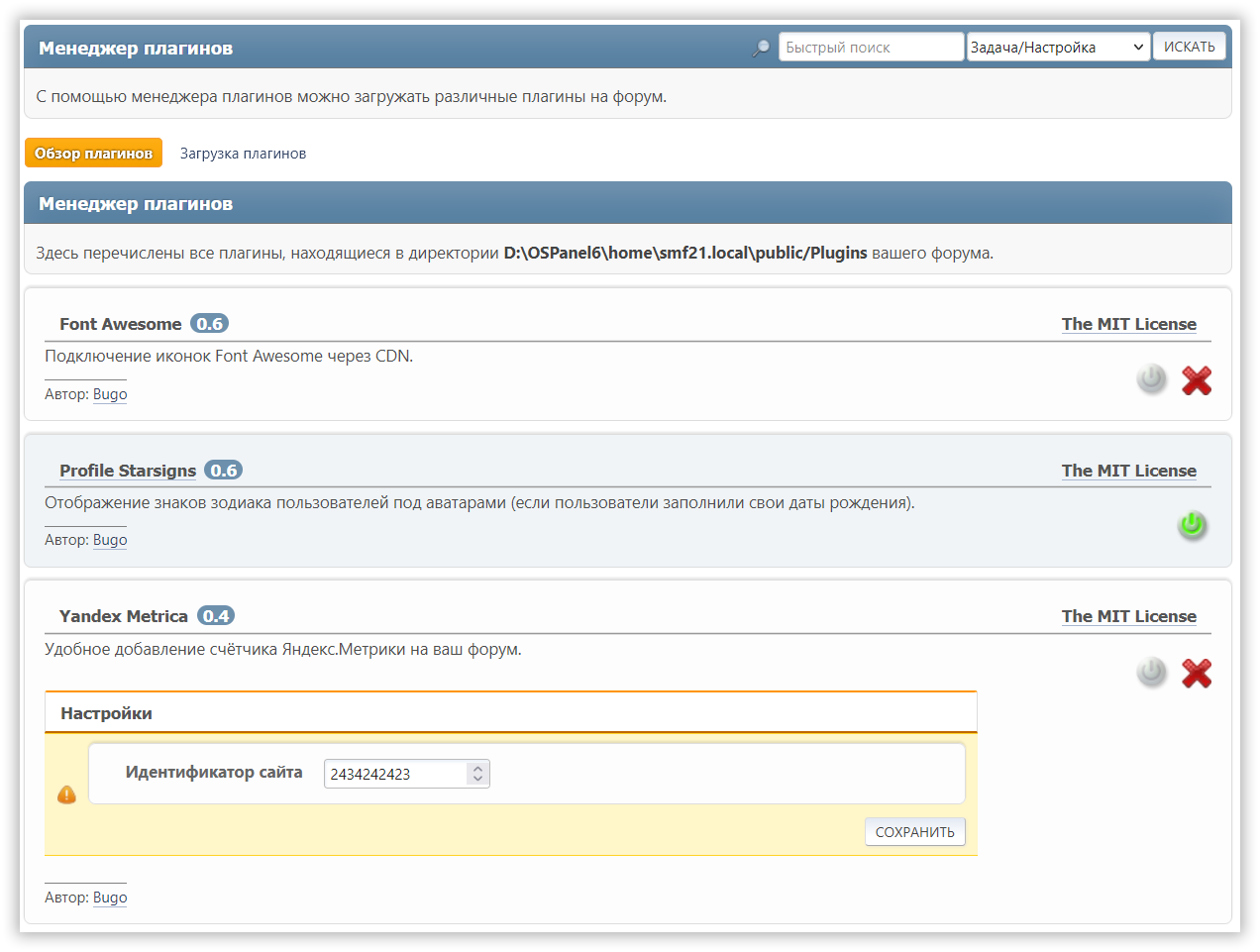The height and width of the screenshot is (952, 1260).
Task: Visit author Bugo link under Font Awesome
Action: pyautogui.click(x=110, y=394)
